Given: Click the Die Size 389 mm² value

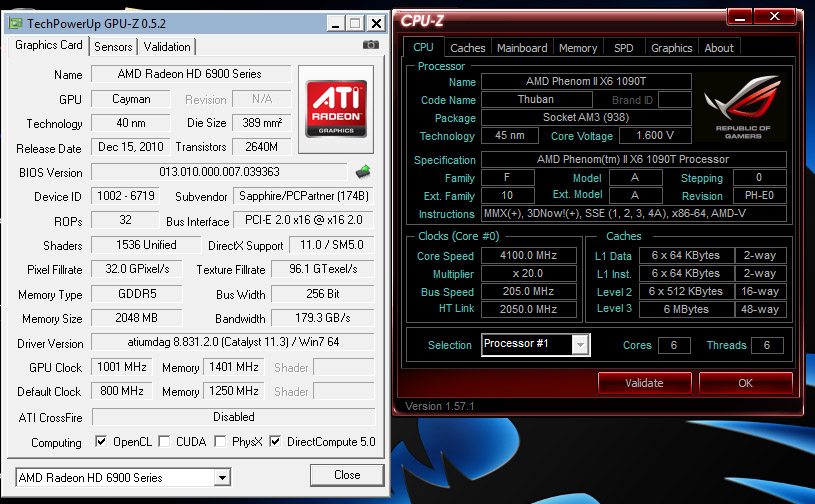Looking at the screenshot, I should point(261,123).
